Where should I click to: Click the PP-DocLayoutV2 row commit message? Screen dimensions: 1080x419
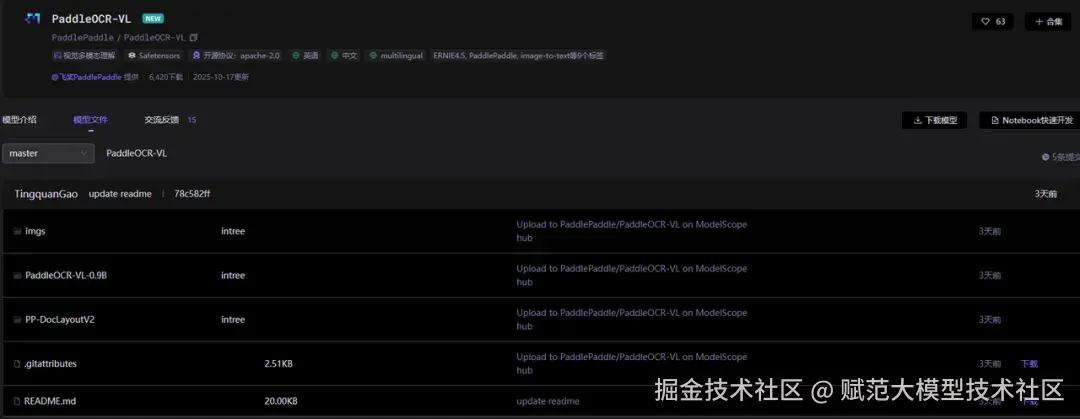pyautogui.click(x=632, y=320)
